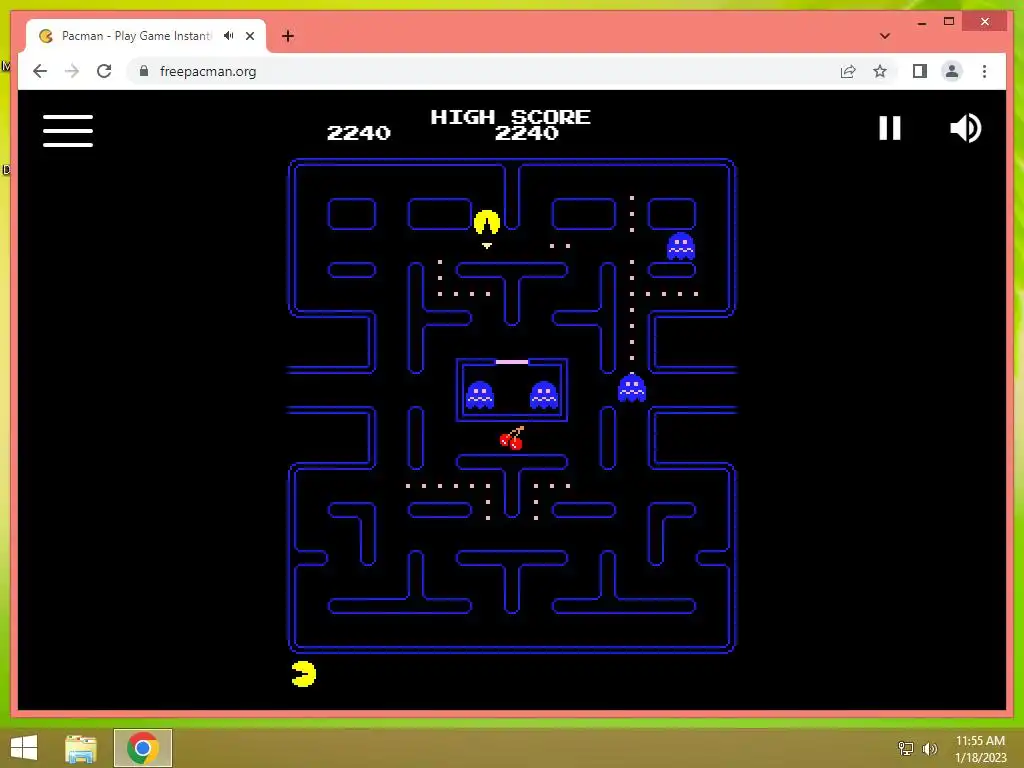Reload the freepacman.org page
This screenshot has height=768, width=1024.
pos(104,71)
